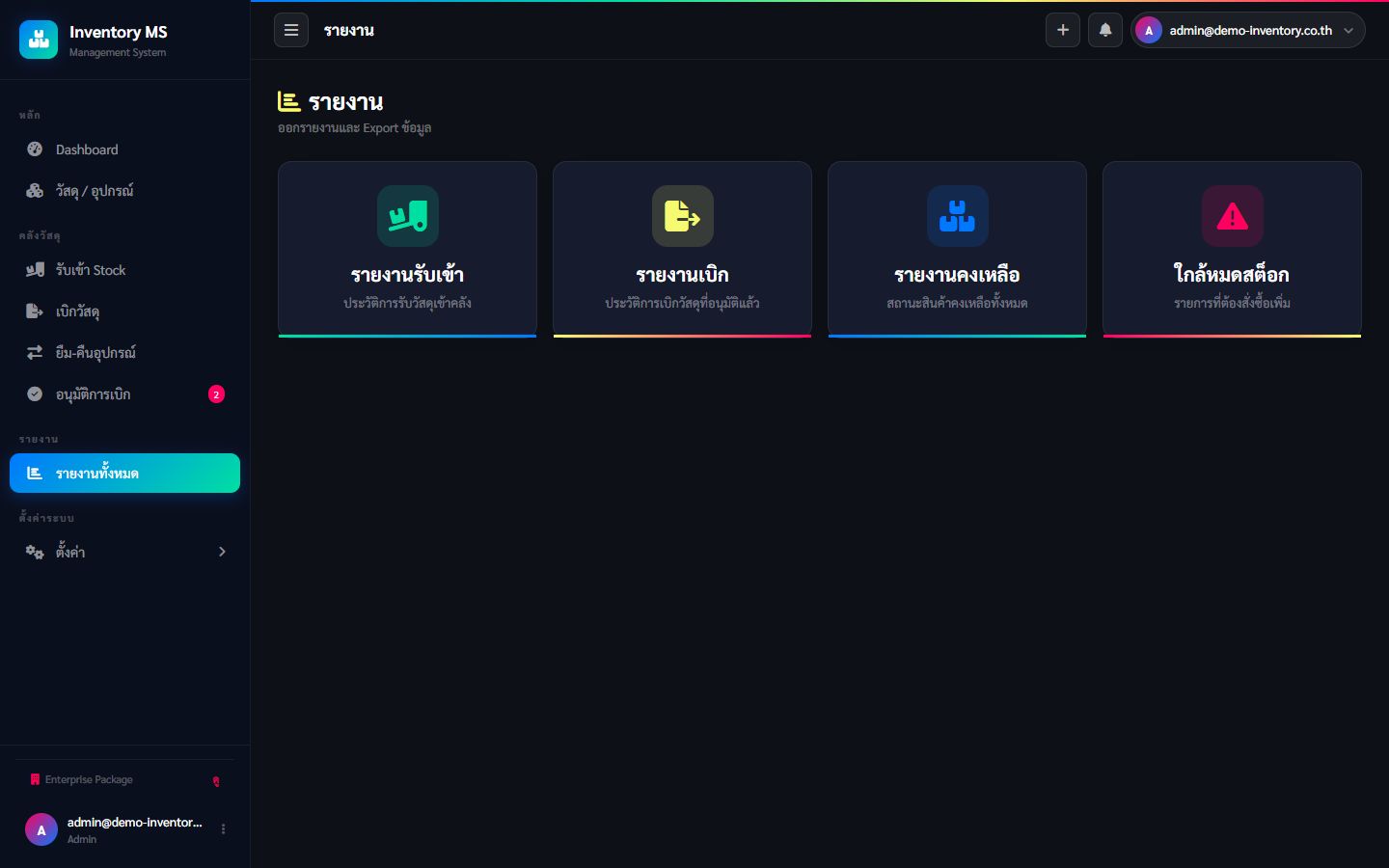Click รายงาน breadcrumb title in top bar
The image size is (1389, 868).
(348, 31)
